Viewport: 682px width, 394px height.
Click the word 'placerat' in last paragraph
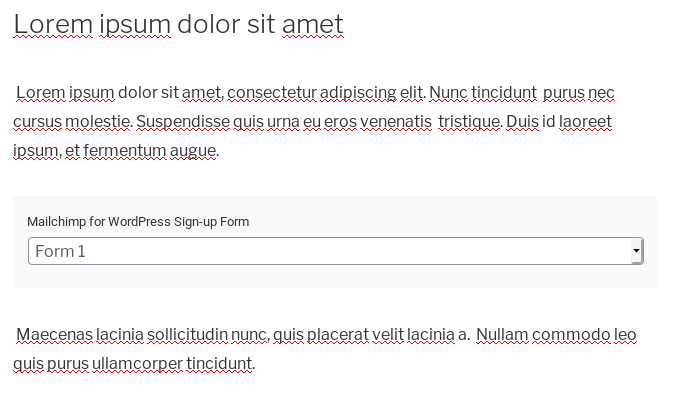pyautogui.click(x=338, y=335)
